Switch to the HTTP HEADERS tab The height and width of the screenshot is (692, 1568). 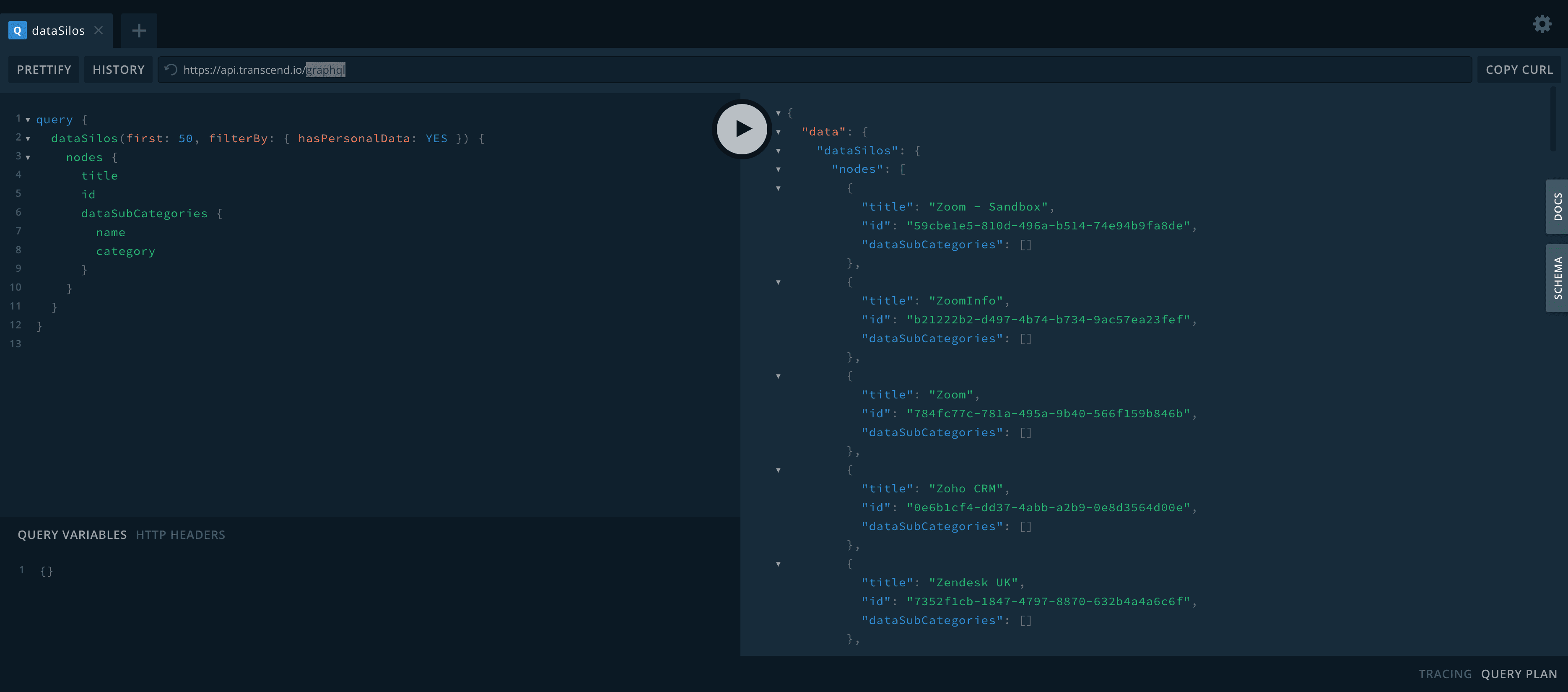coord(180,534)
